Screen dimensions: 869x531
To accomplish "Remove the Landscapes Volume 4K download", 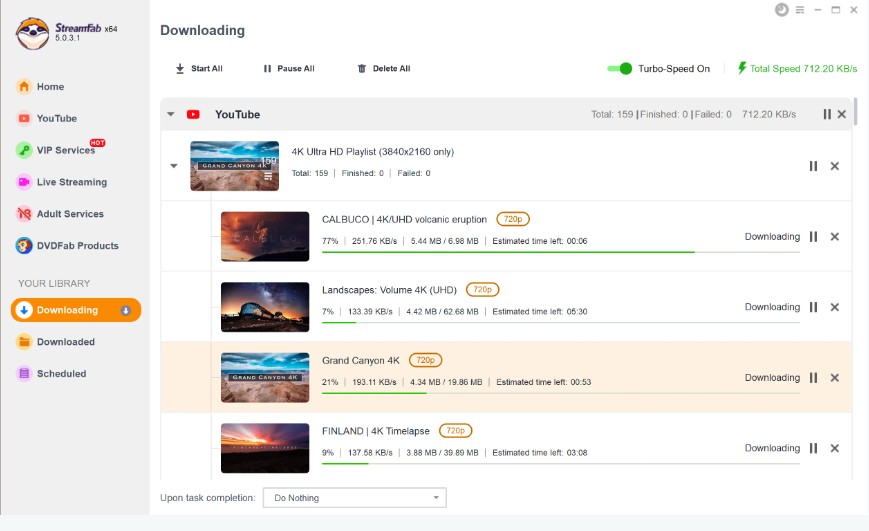I will click(x=835, y=307).
